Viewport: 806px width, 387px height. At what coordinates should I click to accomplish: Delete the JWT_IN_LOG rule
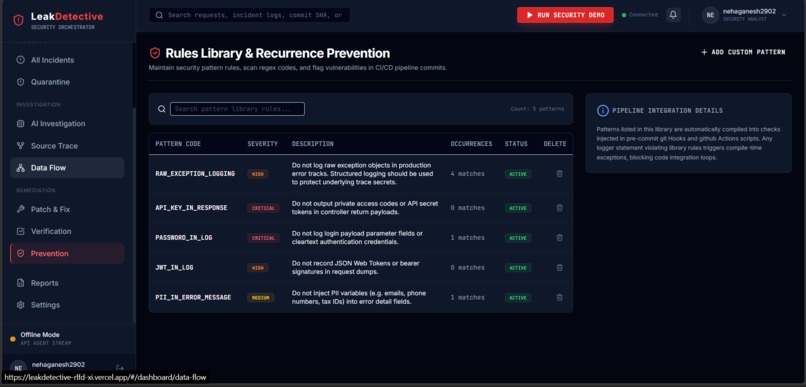tap(559, 267)
